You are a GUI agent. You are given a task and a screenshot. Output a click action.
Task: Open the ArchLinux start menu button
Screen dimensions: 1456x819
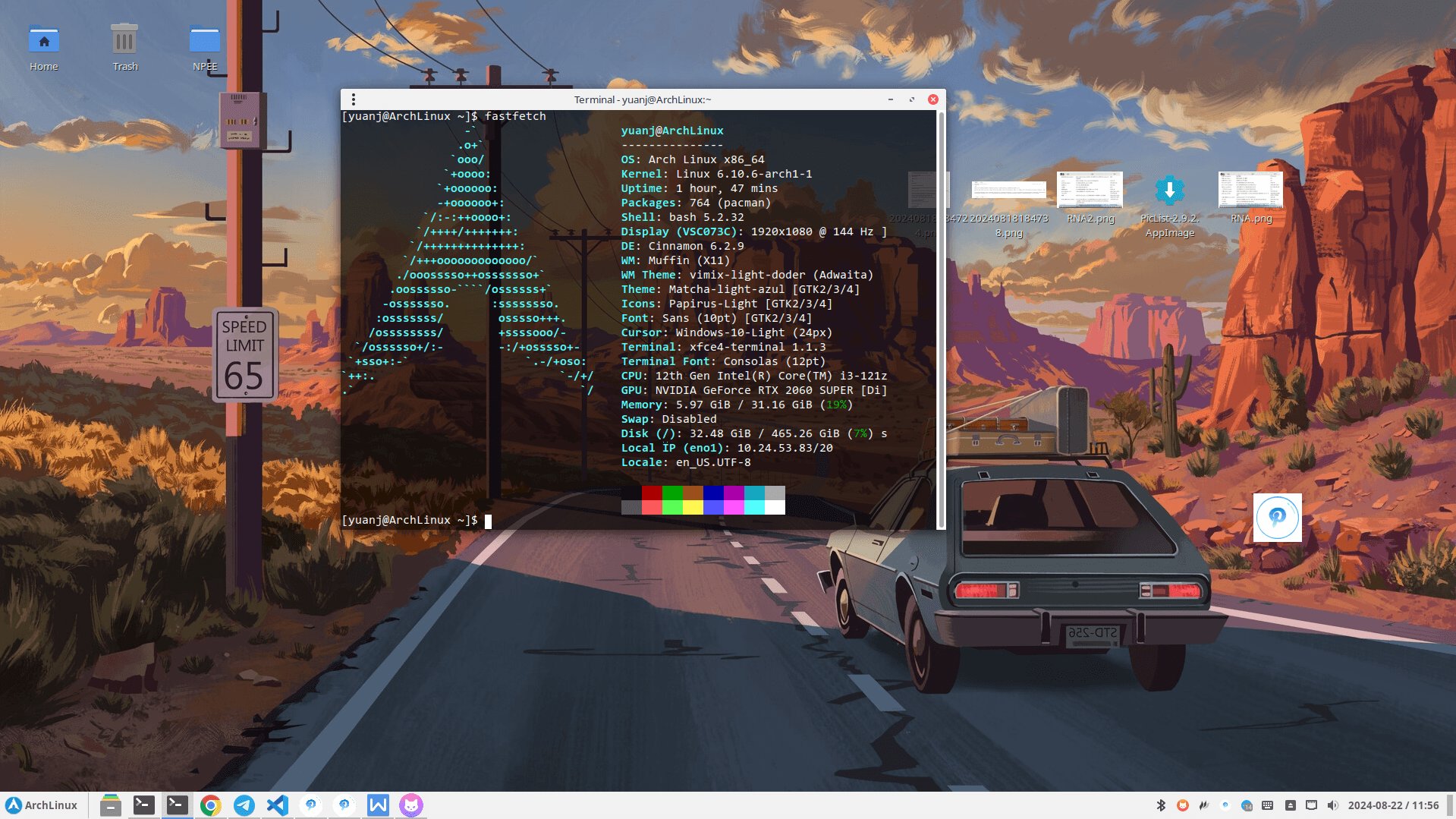[x=42, y=805]
